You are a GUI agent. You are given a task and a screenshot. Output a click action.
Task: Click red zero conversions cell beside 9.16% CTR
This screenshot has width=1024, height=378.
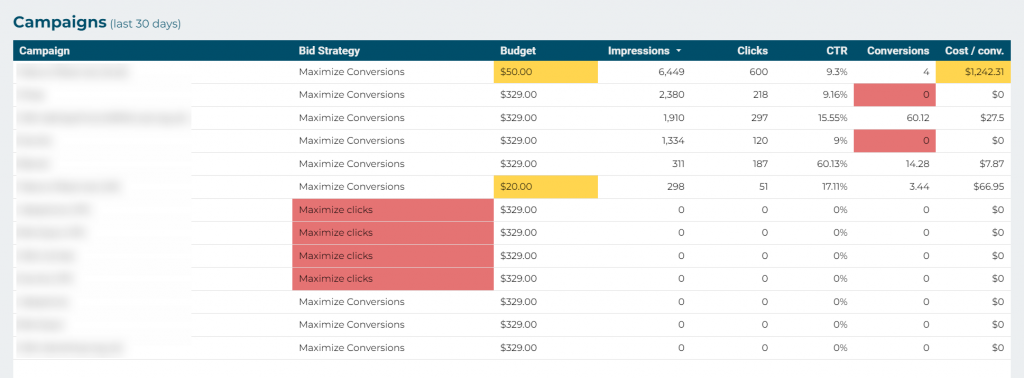892,95
